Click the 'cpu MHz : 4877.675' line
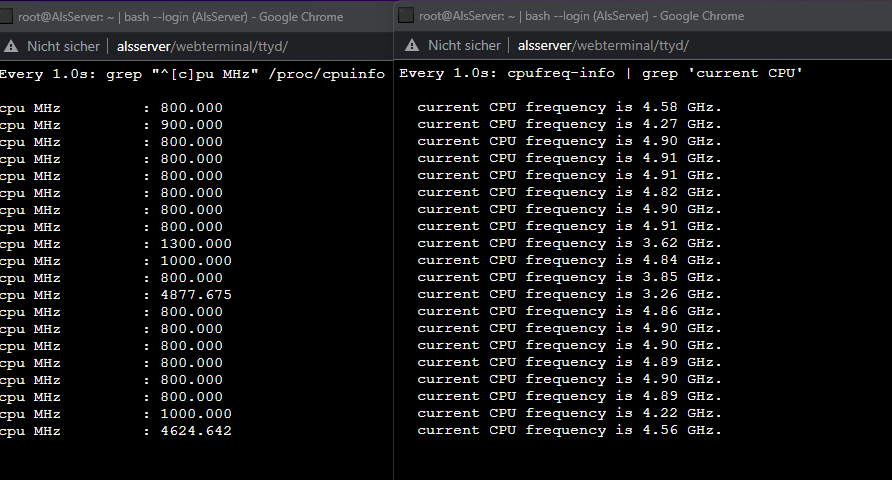 pos(116,295)
